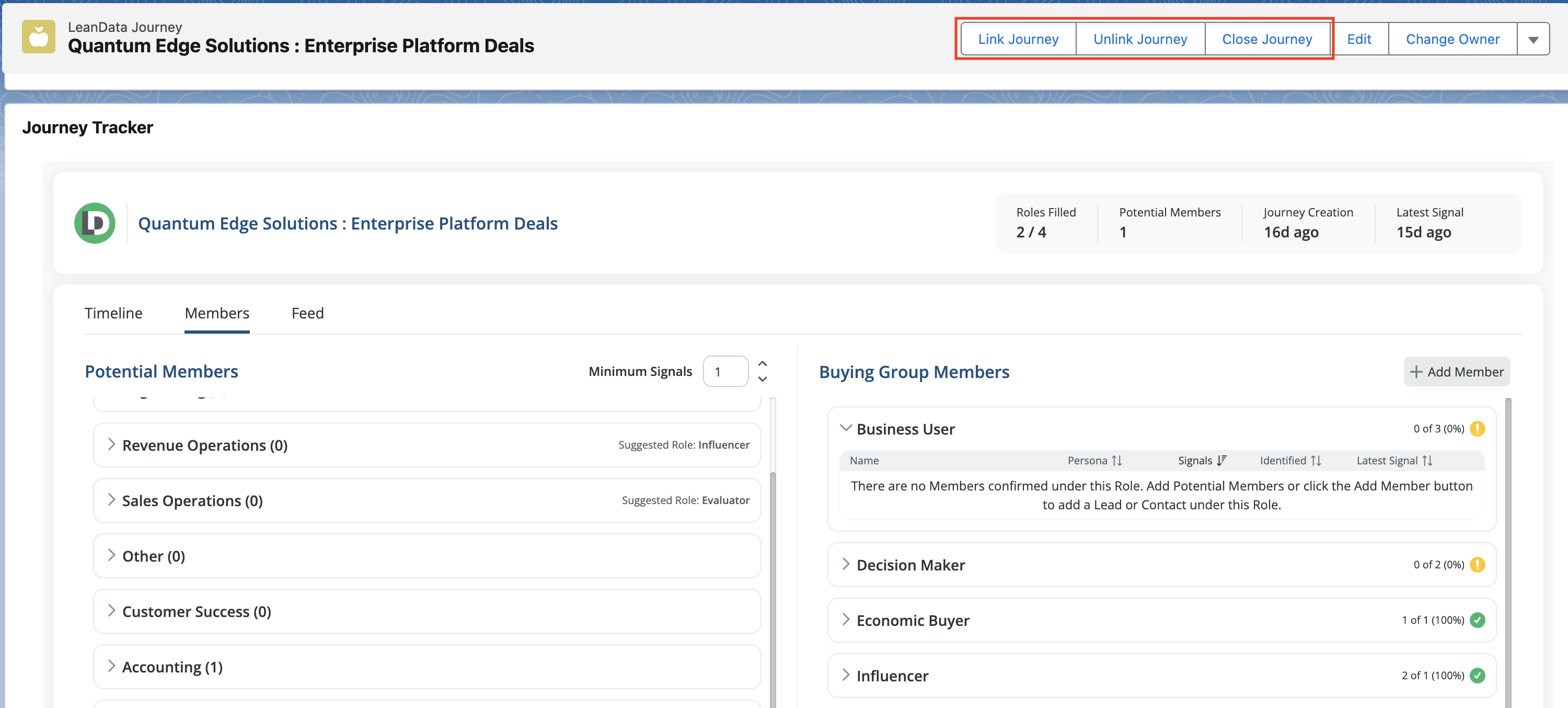This screenshot has height=708, width=1568.
Task: Switch to the Timeline tab
Action: (x=113, y=313)
